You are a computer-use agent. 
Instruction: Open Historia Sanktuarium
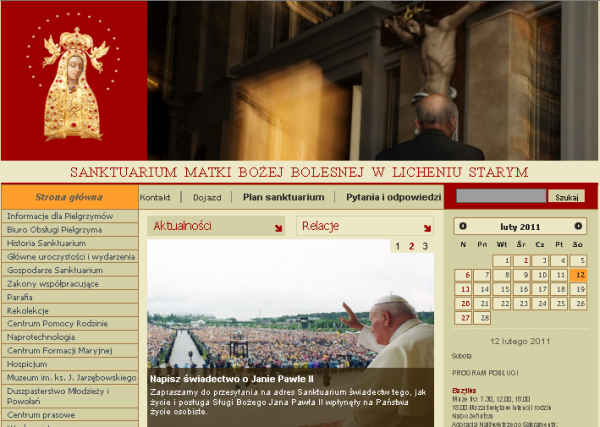point(70,243)
